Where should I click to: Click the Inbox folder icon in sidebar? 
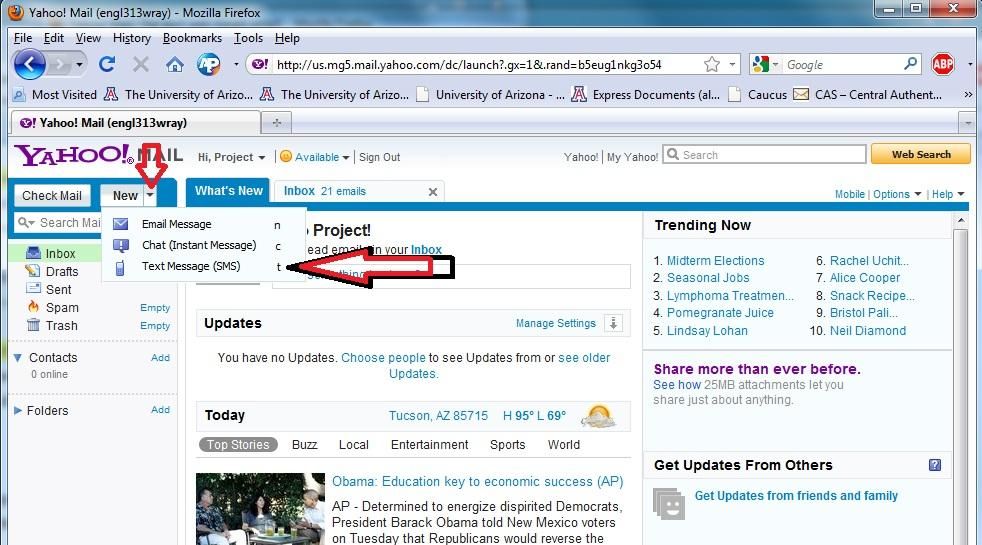pos(33,253)
